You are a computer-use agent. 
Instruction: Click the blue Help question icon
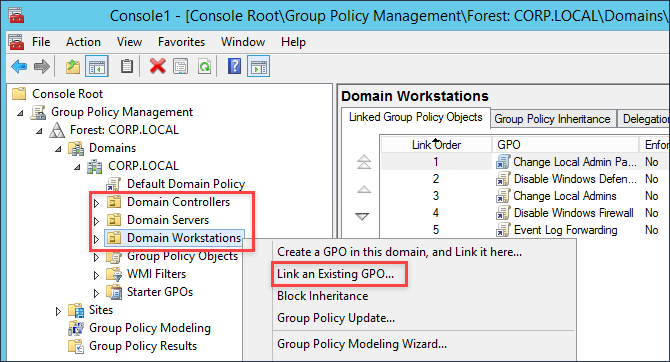(x=235, y=66)
